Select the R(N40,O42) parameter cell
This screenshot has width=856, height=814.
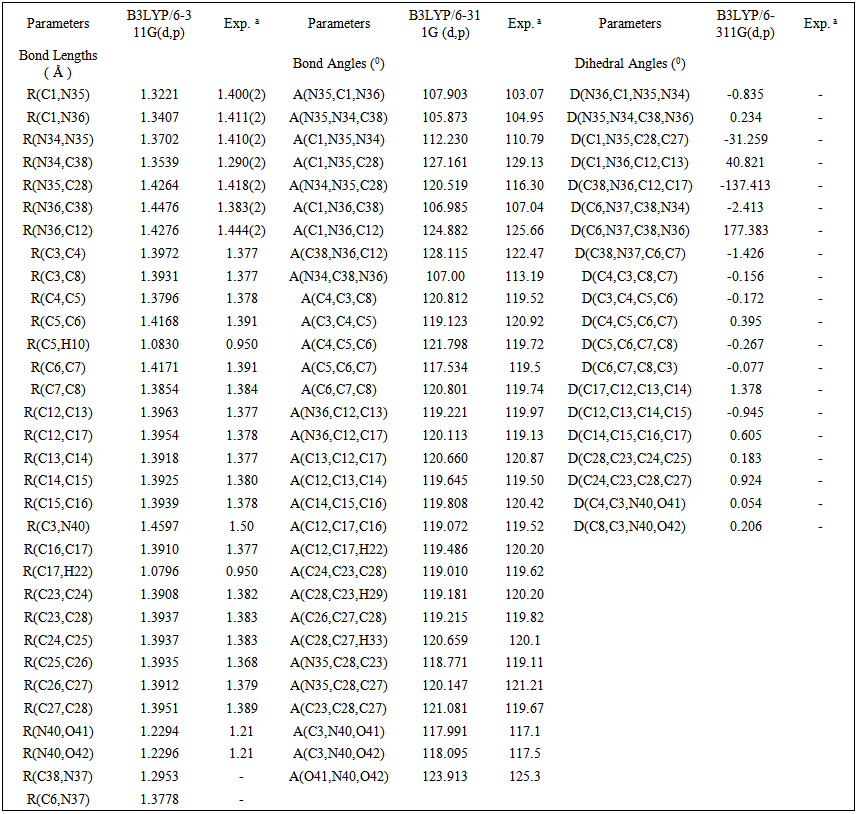point(58,753)
